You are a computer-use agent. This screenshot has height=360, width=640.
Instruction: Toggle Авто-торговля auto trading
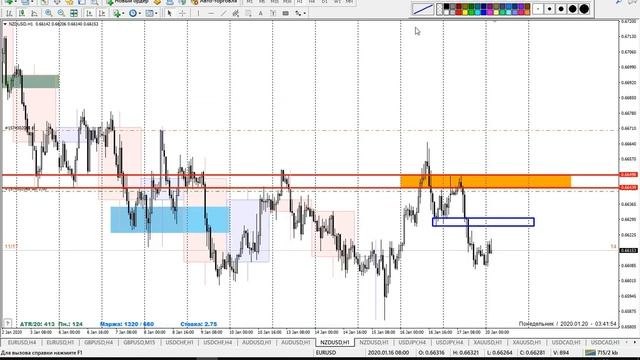214,2
